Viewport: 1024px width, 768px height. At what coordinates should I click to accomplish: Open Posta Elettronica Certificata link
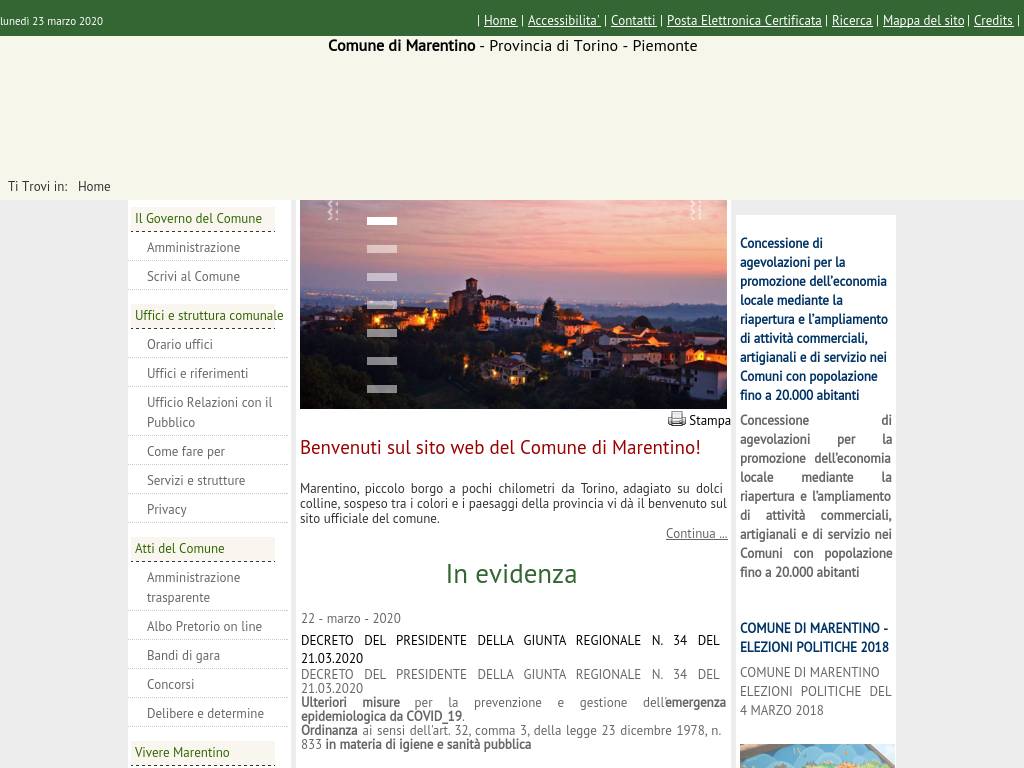click(x=744, y=20)
